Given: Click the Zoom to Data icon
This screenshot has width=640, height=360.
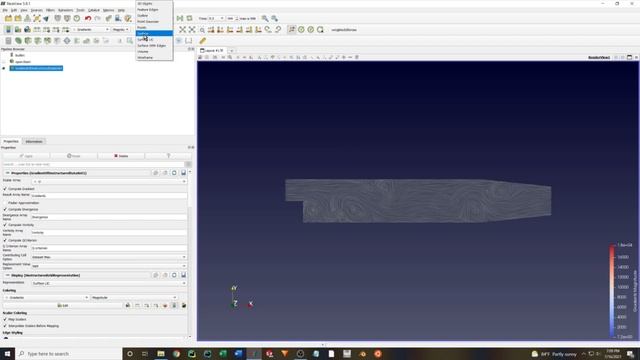Looking at the screenshot, I should coord(192,29).
